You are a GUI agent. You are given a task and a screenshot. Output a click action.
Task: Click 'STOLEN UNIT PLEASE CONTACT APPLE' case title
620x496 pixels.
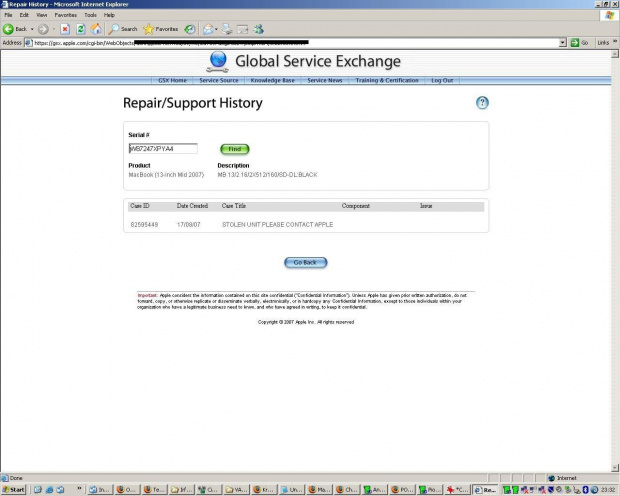click(278, 225)
